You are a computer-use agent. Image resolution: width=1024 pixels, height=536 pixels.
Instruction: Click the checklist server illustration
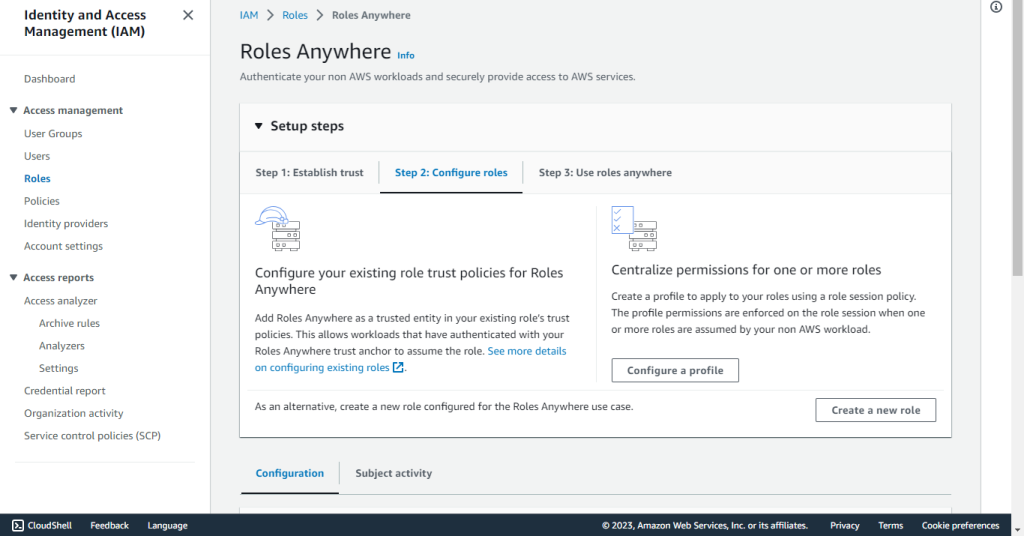pos(634,229)
